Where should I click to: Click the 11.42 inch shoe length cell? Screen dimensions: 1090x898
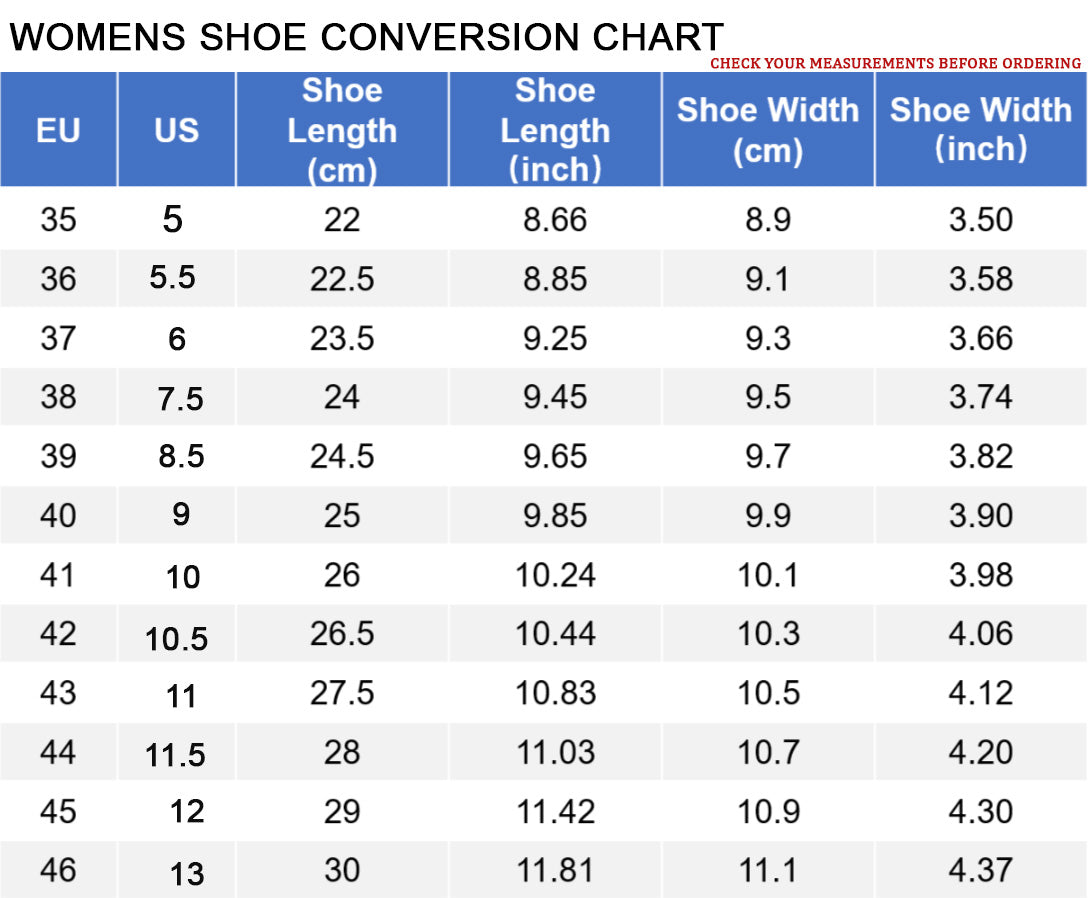coord(555,811)
